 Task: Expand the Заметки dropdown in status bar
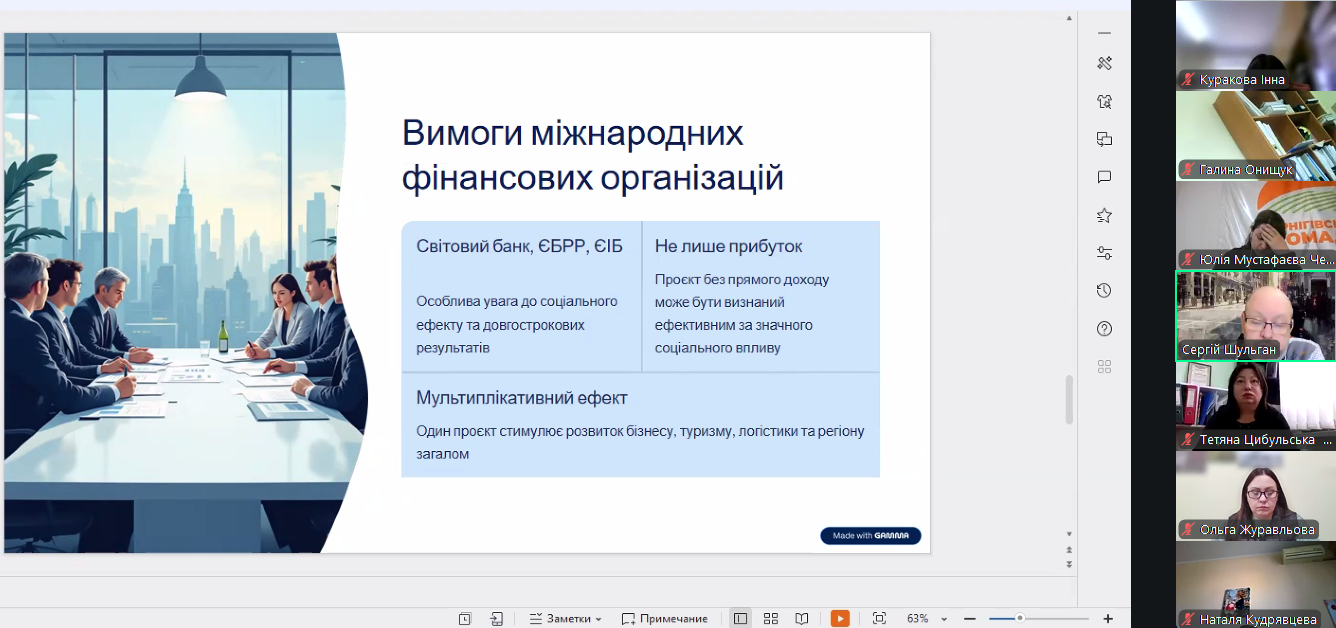pyautogui.click(x=566, y=619)
